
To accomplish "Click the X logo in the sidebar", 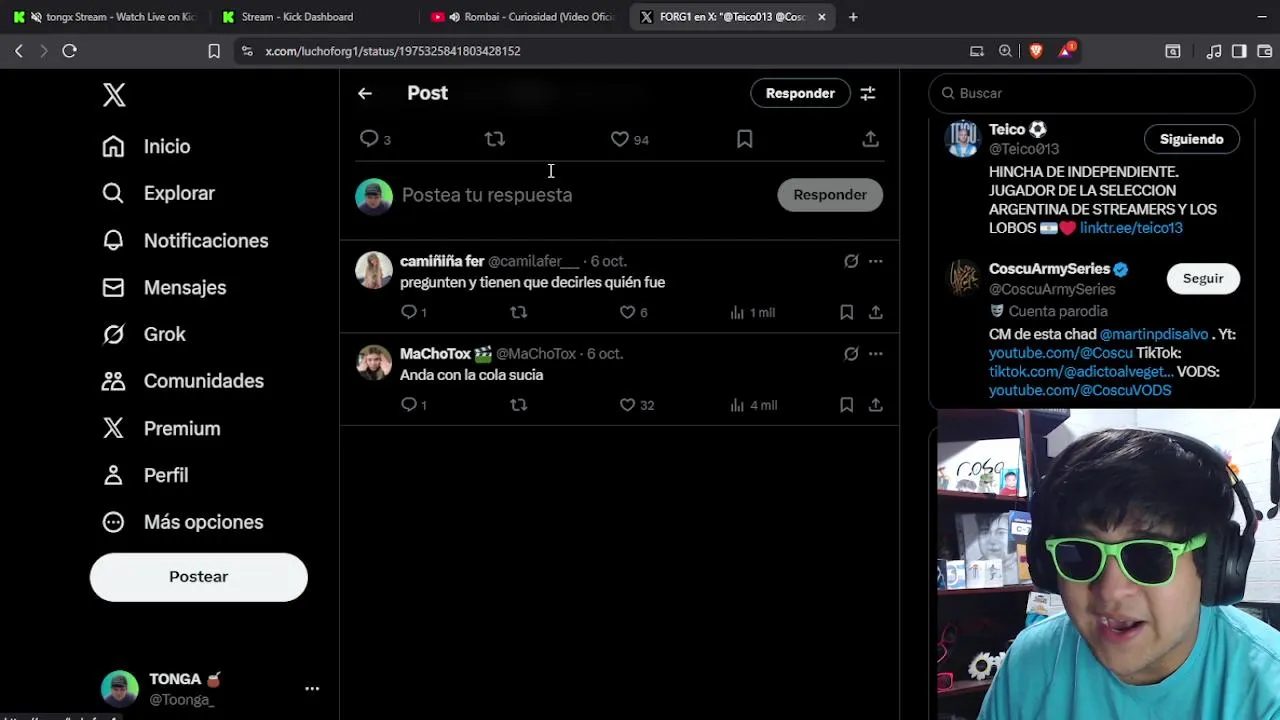I will [x=114, y=95].
